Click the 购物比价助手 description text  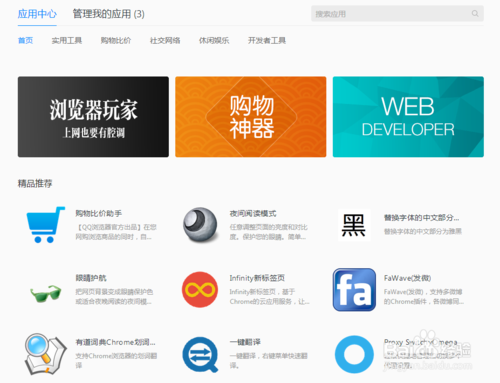116,232
